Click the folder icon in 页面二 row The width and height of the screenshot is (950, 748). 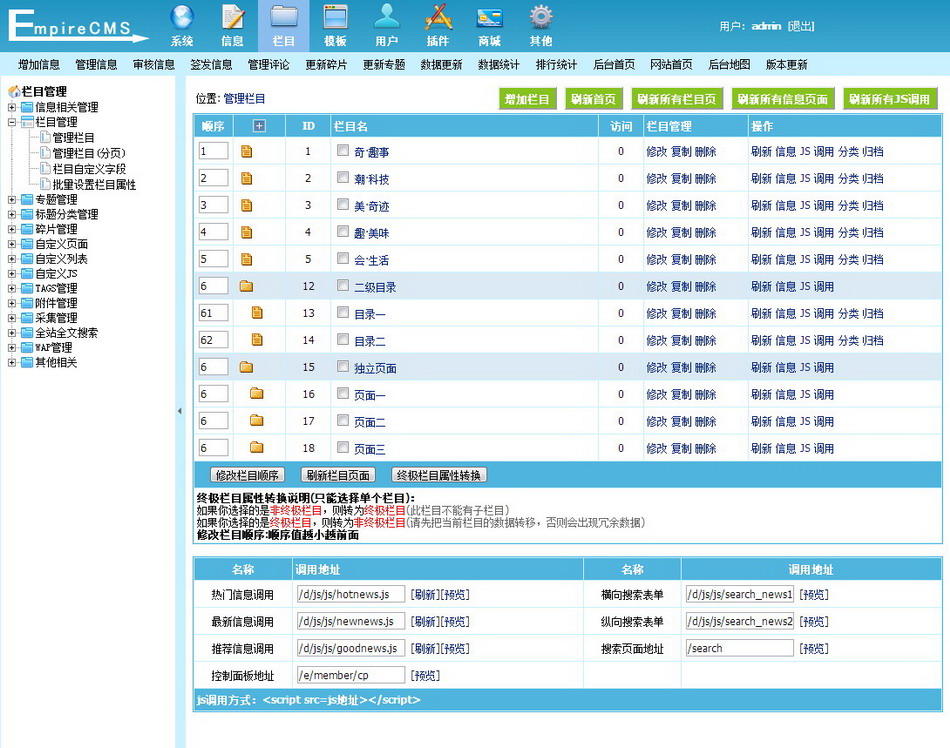click(257, 421)
